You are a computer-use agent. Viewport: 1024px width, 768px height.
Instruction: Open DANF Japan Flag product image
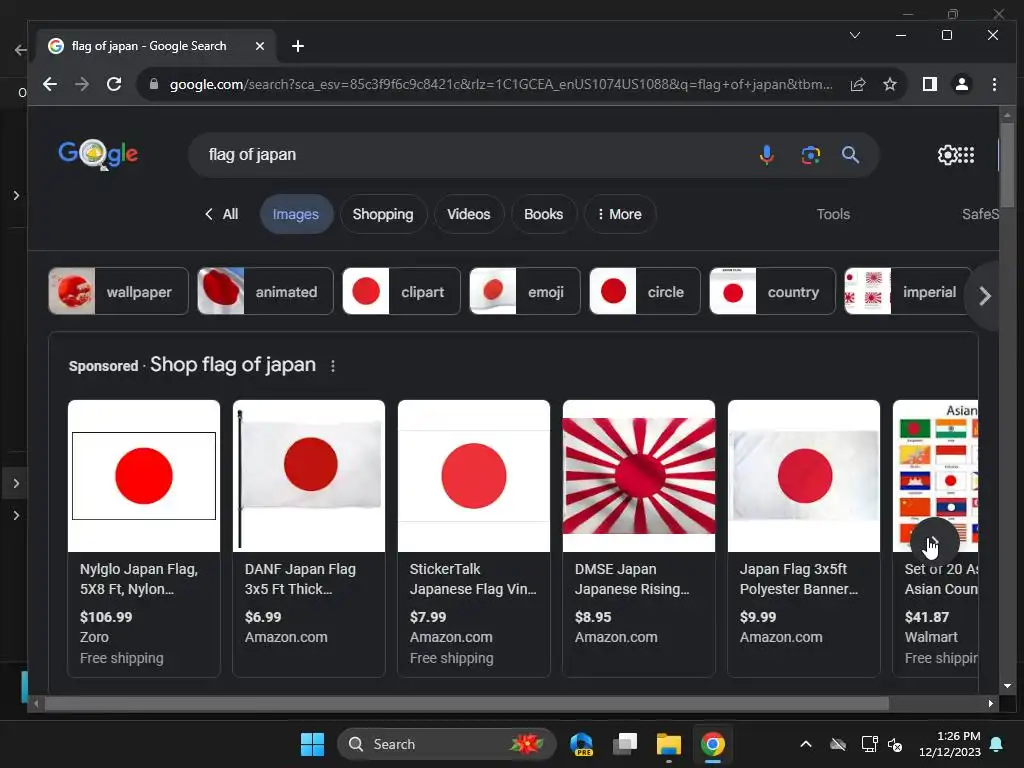click(309, 476)
